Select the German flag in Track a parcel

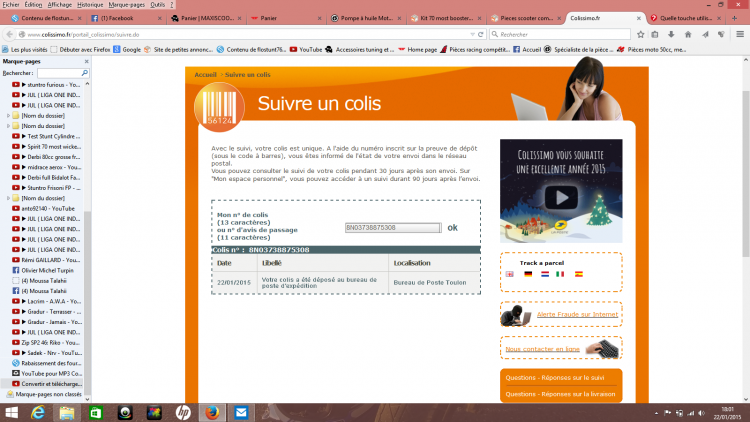[528, 274]
